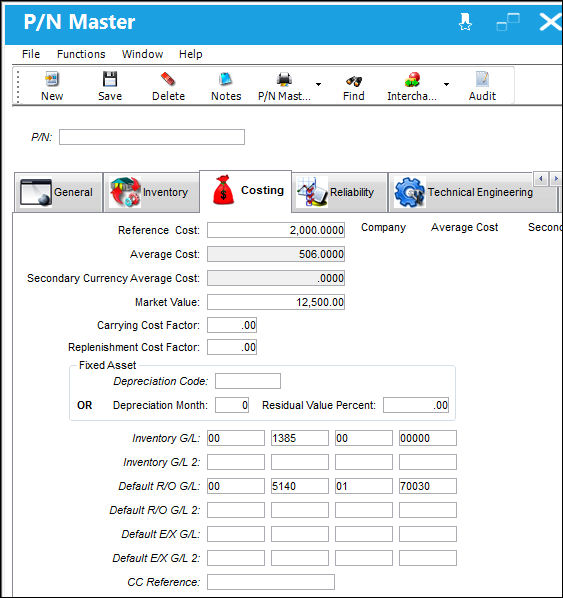The image size is (563, 598).
Task: Switch to the Reliability tab
Action: coord(340,192)
